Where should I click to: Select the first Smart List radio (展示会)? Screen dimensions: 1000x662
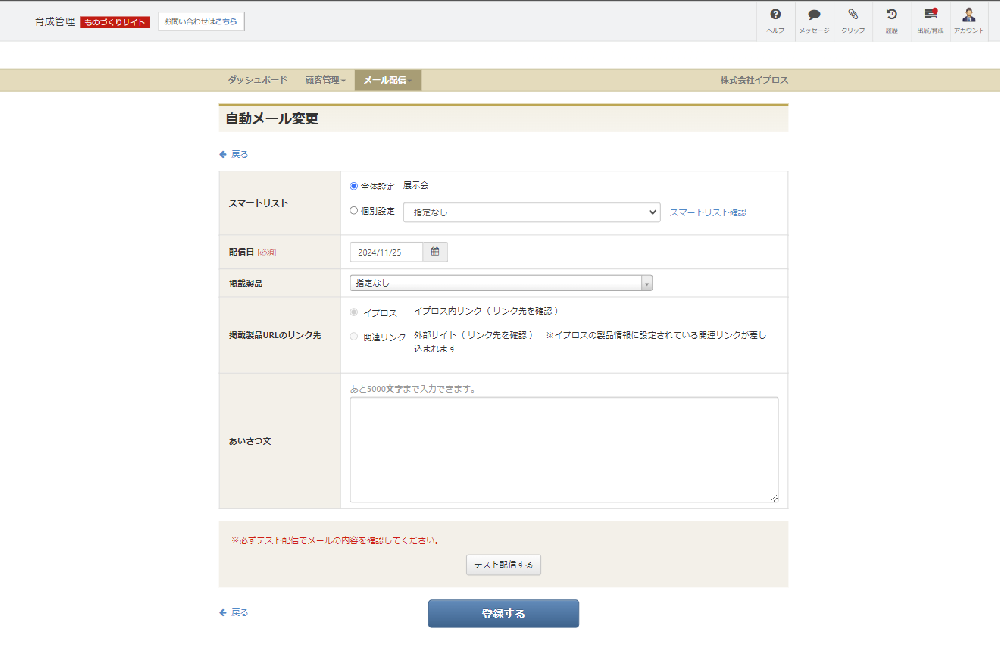pos(354,186)
